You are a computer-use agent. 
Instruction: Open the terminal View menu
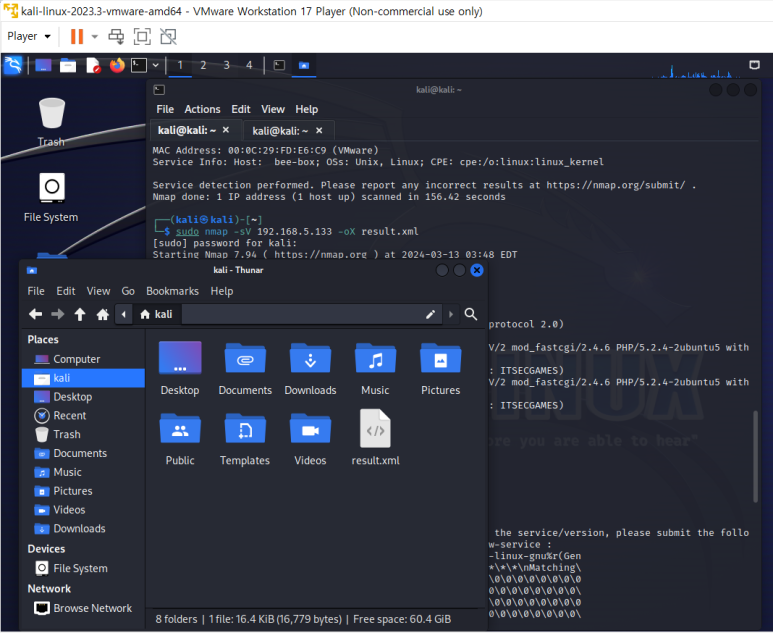click(x=273, y=109)
